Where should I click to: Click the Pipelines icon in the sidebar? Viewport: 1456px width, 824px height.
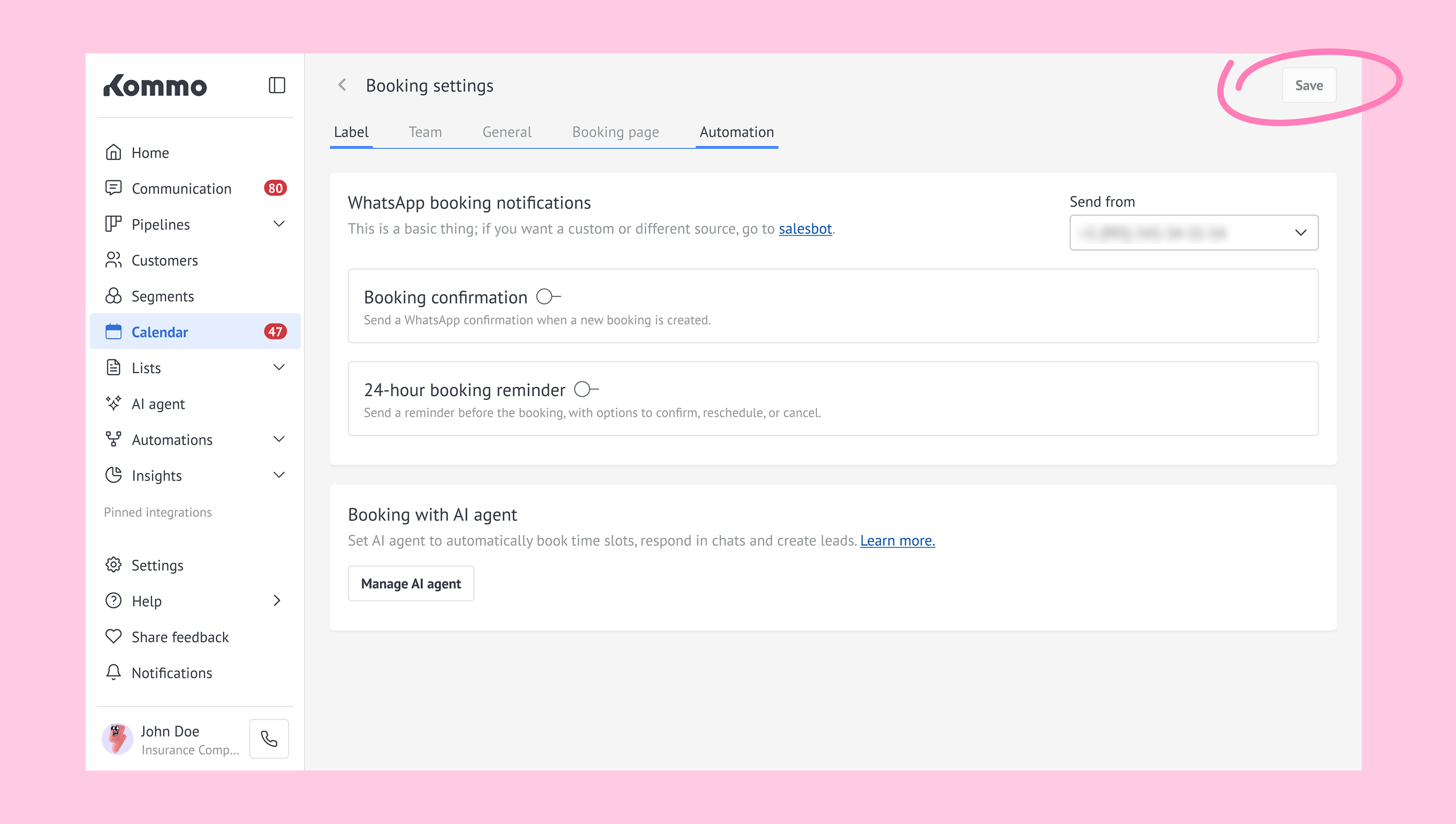113,224
